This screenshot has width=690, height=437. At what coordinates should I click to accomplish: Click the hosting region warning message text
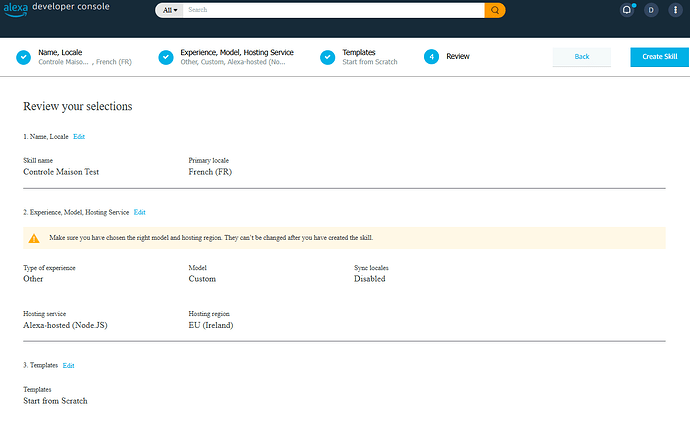tap(211, 238)
